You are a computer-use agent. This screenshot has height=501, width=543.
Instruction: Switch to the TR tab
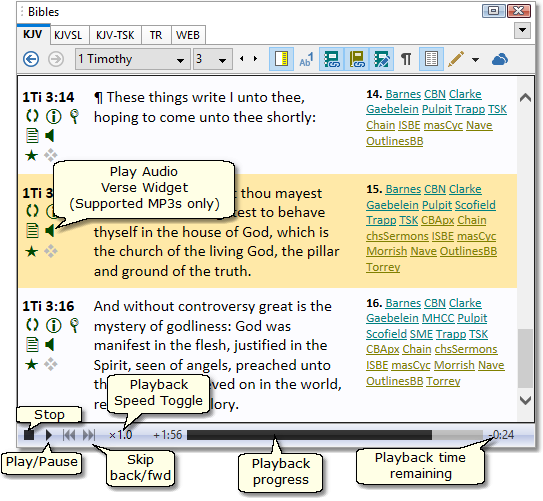tap(156, 35)
